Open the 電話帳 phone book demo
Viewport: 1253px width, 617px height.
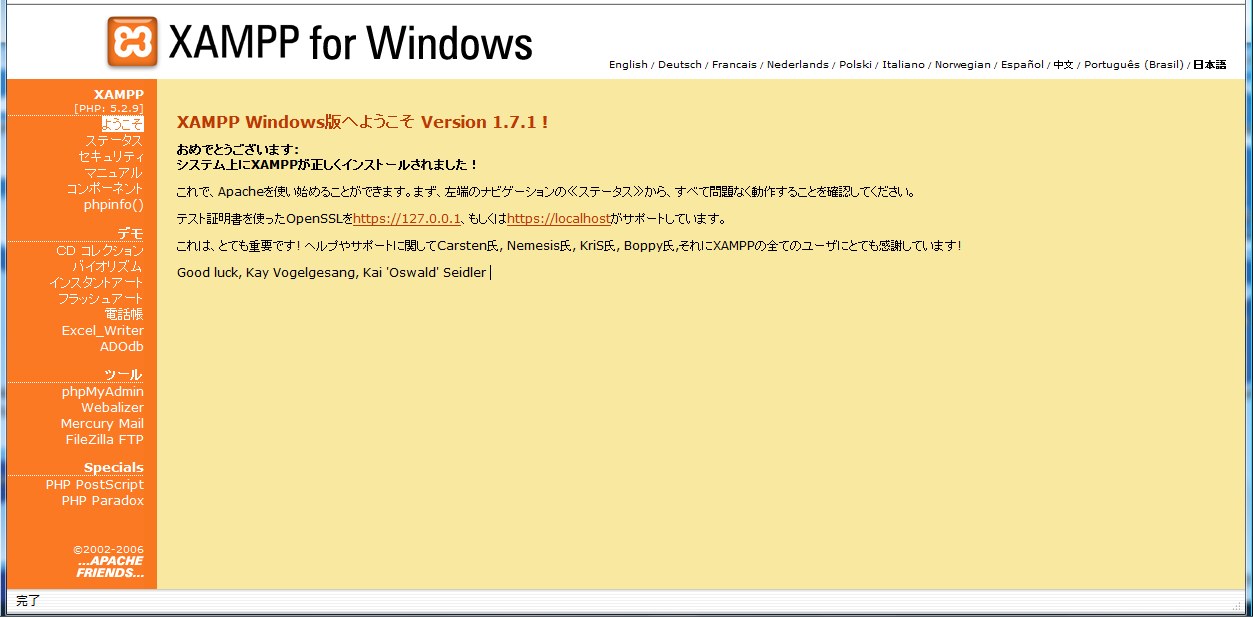(x=124, y=314)
